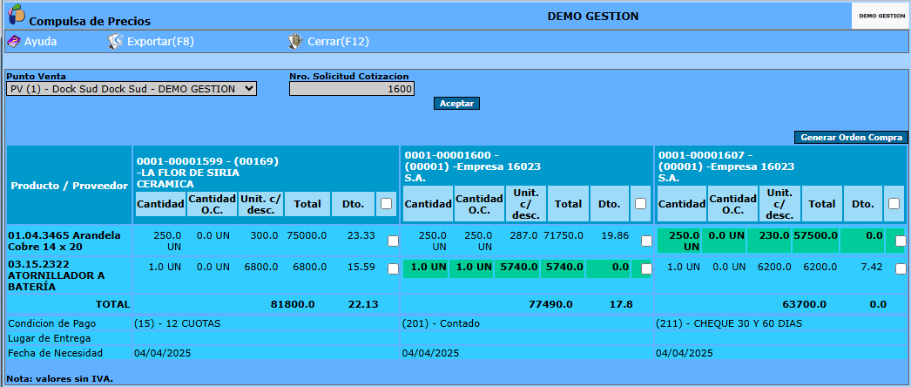
Task: Click the value '6800.0' in the Total column
Action: [x=310, y=267]
